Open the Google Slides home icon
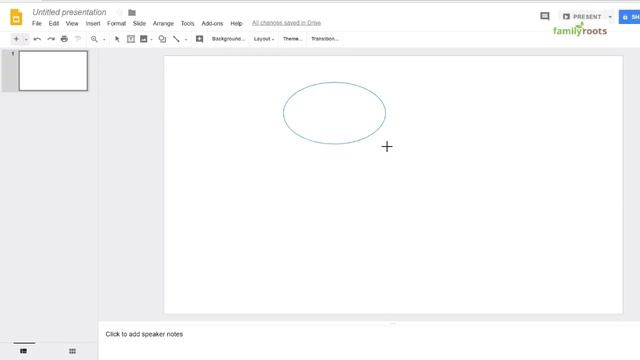640x360 pixels. point(16,17)
